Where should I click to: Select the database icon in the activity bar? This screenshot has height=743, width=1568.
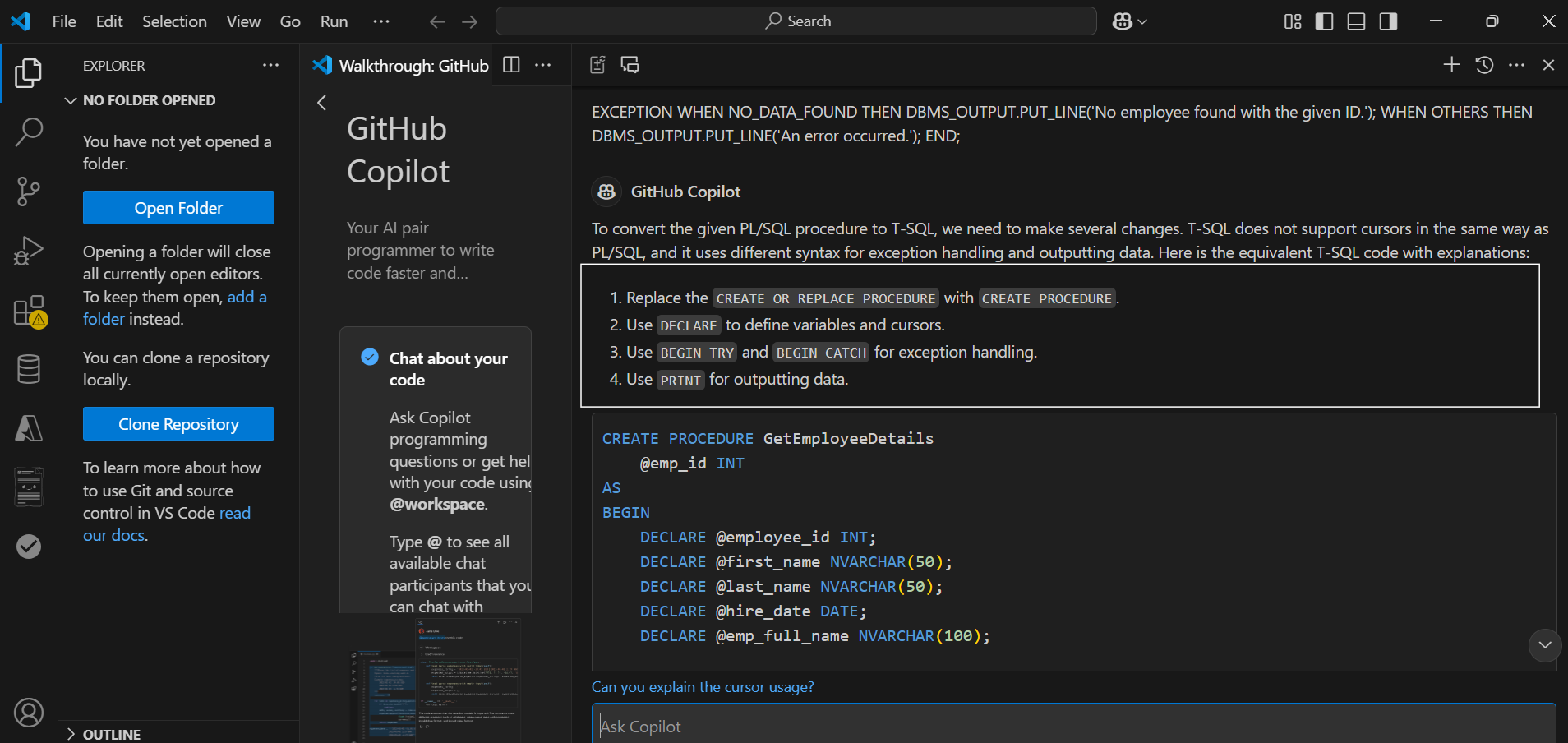pos(29,369)
